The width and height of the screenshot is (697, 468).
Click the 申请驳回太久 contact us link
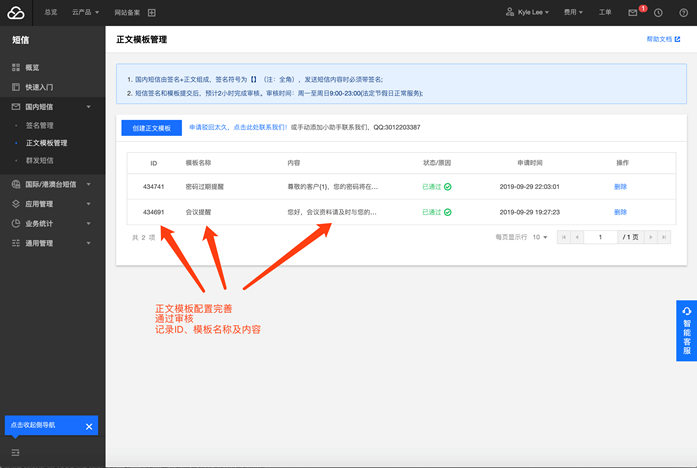point(238,127)
